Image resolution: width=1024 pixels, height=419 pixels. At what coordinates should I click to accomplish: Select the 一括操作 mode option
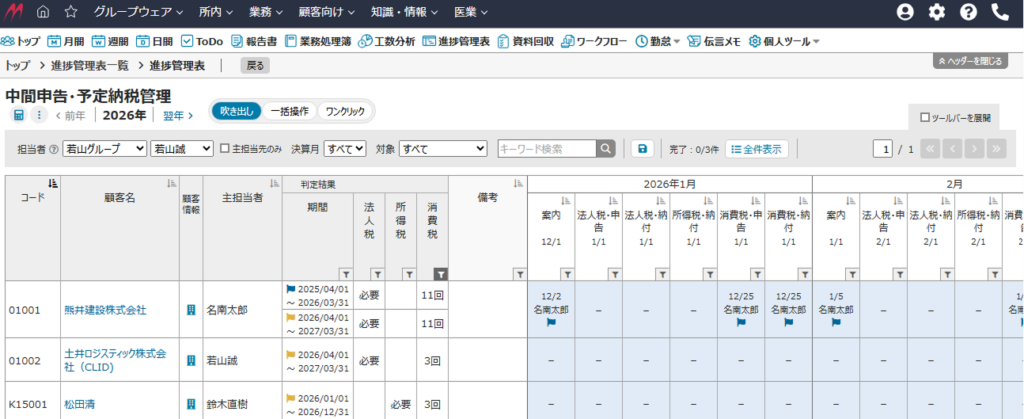point(290,111)
